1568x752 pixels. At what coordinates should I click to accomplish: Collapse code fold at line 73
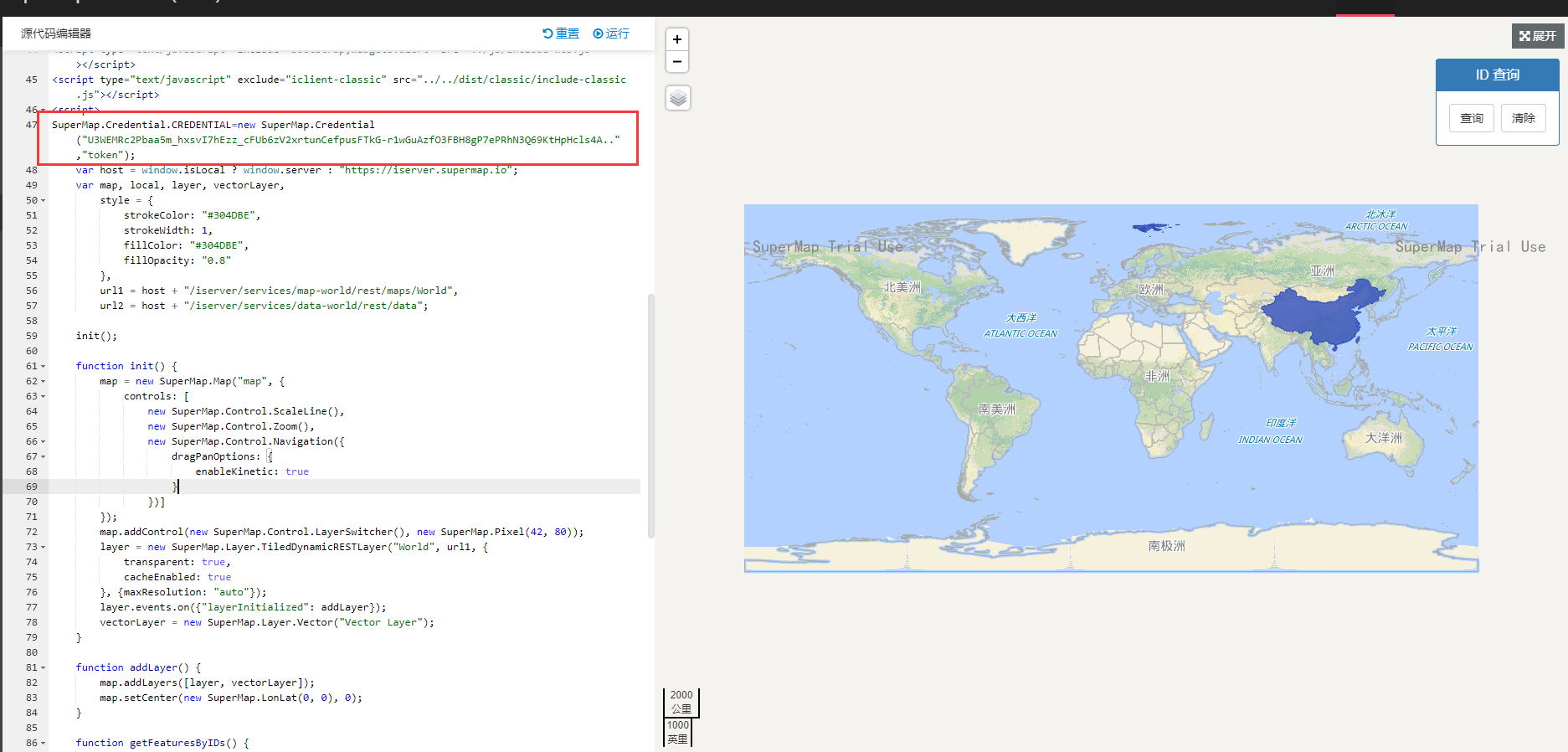[x=44, y=547]
